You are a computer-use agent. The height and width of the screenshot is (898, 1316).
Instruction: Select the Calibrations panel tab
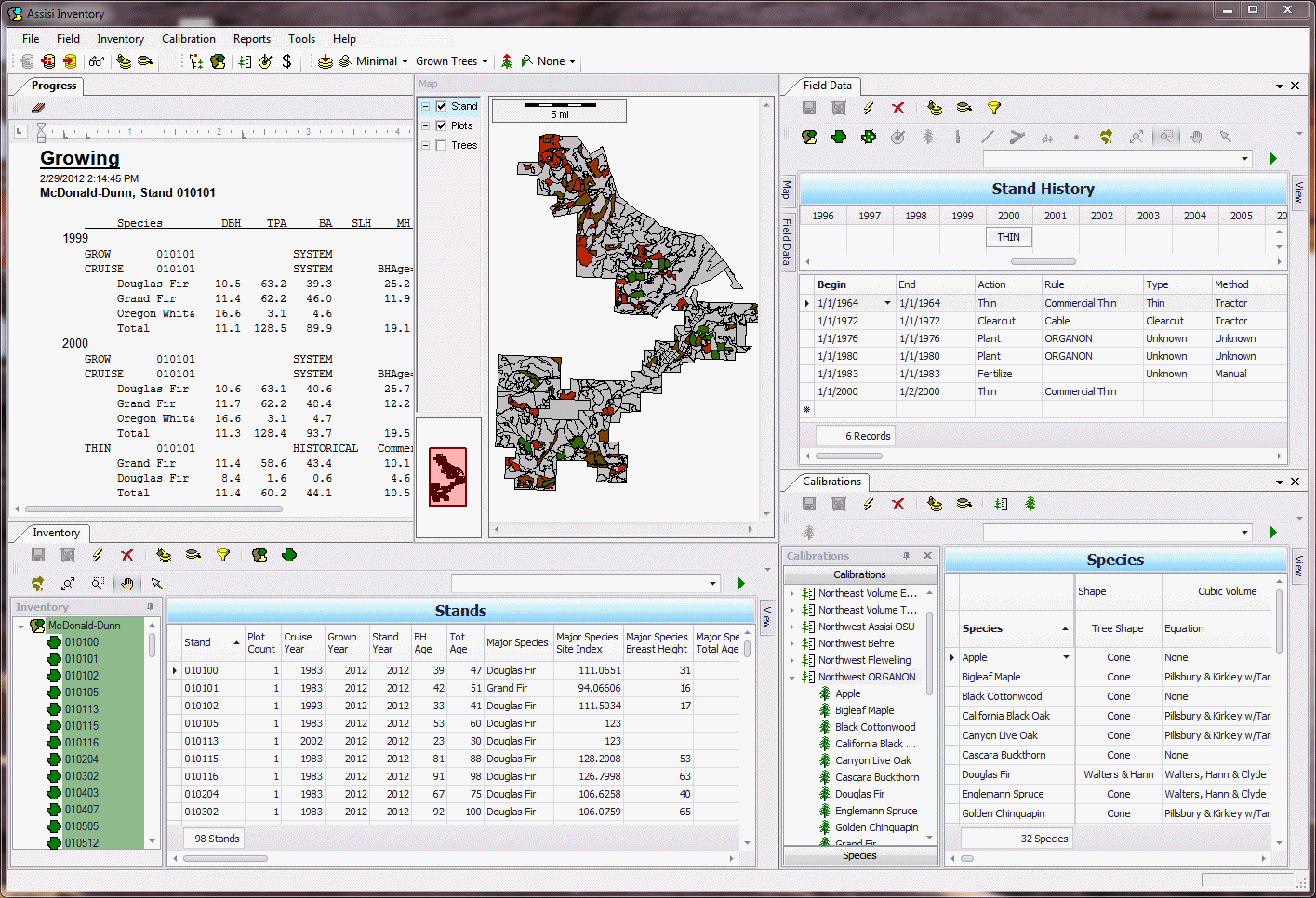point(831,482)
